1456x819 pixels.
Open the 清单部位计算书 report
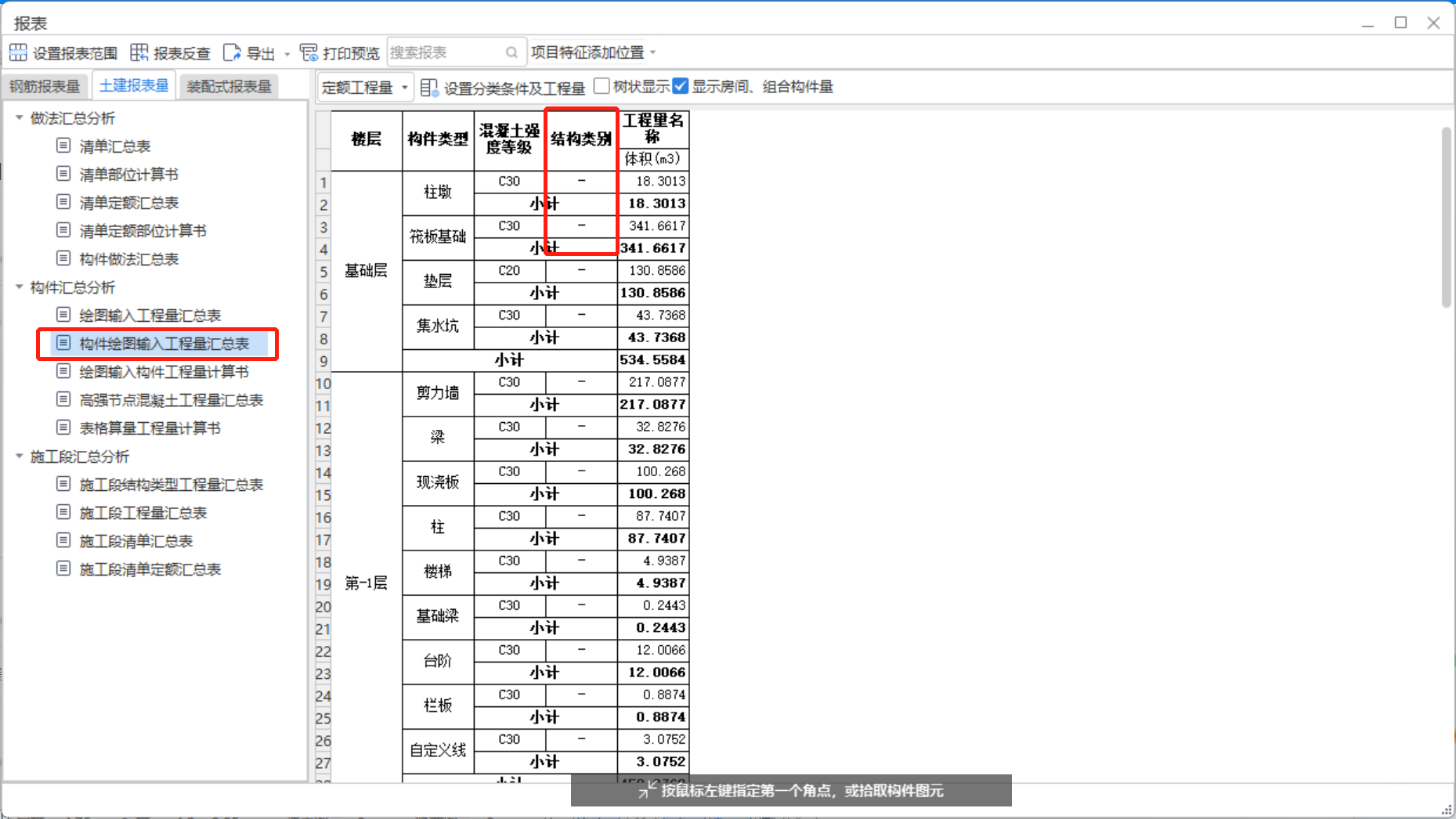(x=129, y=175)
